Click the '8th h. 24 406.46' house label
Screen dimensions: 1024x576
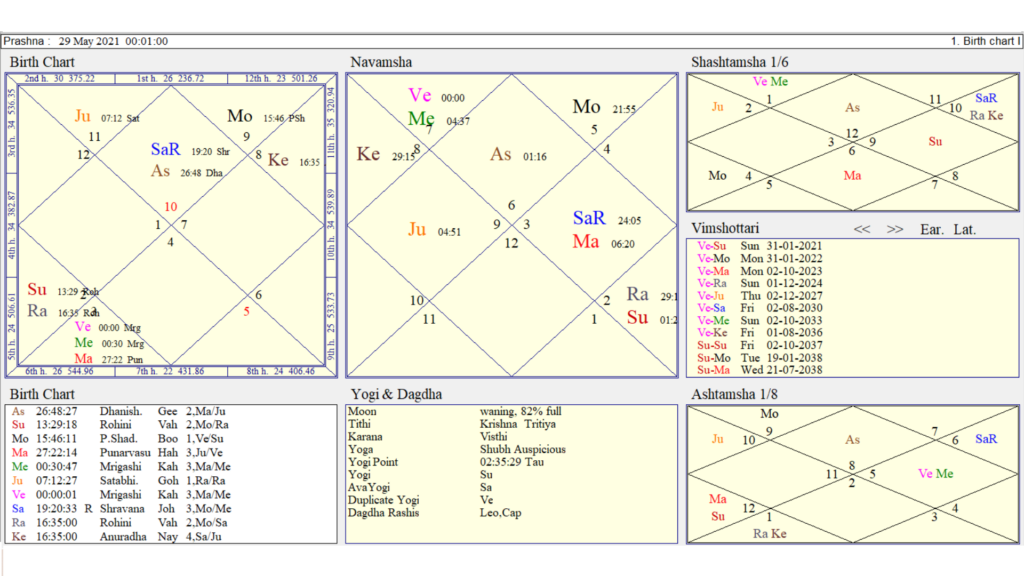click(281, 371)
